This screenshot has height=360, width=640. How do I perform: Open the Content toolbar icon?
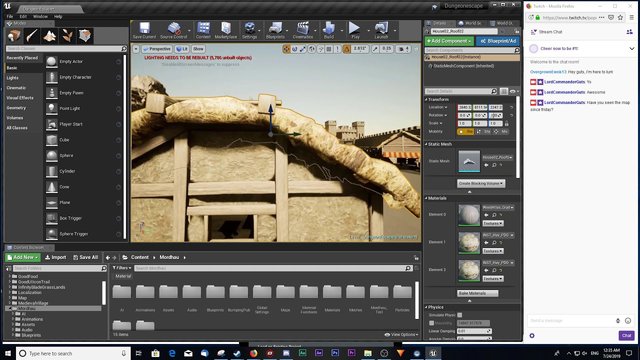click(203, 30)
